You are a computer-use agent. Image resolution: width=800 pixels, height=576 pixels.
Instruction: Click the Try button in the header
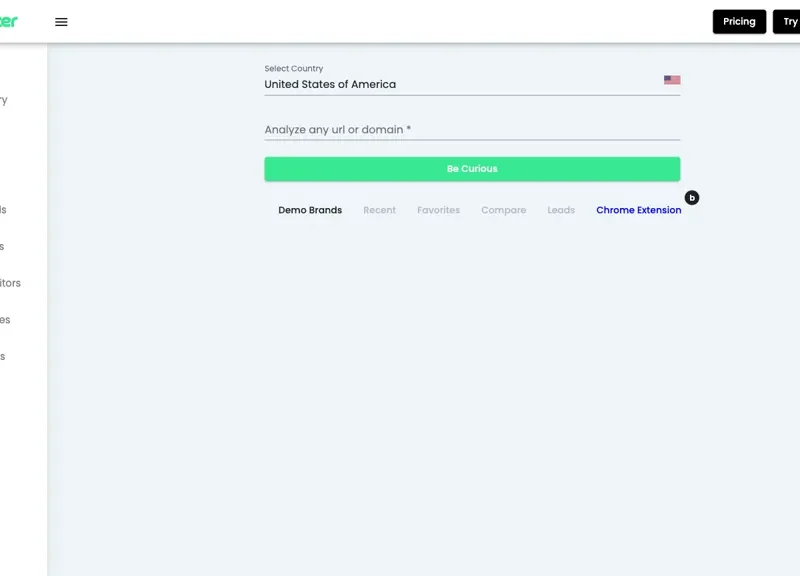tap(788, 21)
